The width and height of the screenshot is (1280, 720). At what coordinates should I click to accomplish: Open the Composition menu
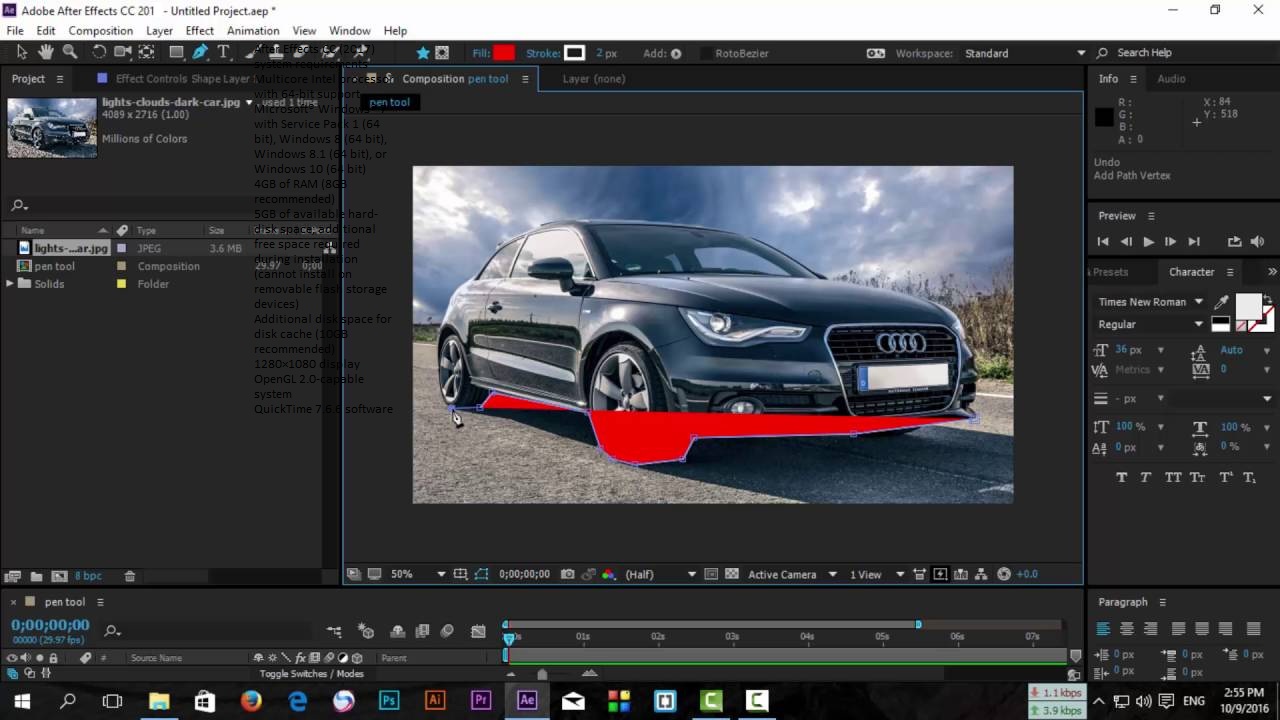pos(100,30)
